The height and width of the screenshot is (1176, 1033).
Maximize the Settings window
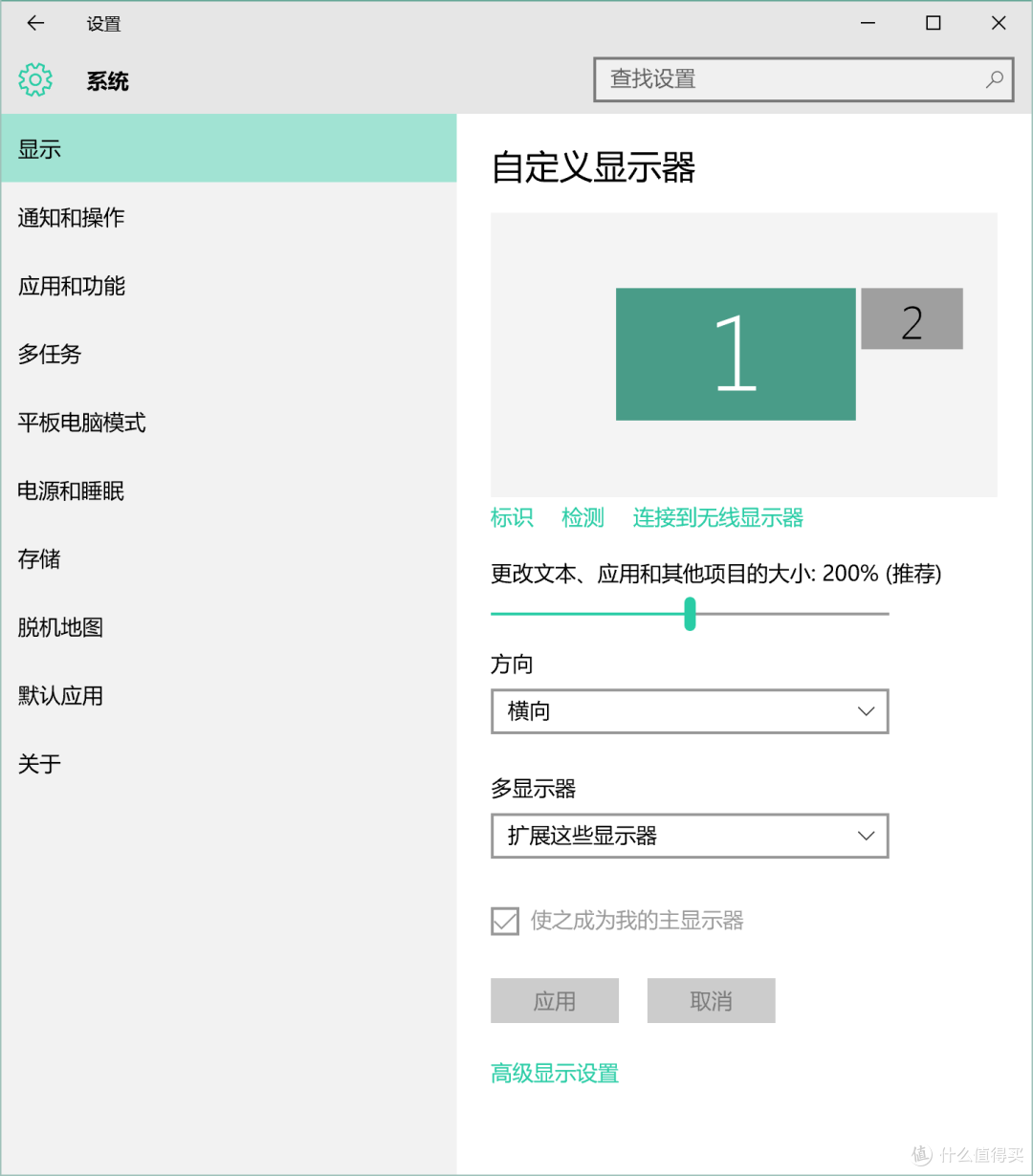click(x=934, y=23)
